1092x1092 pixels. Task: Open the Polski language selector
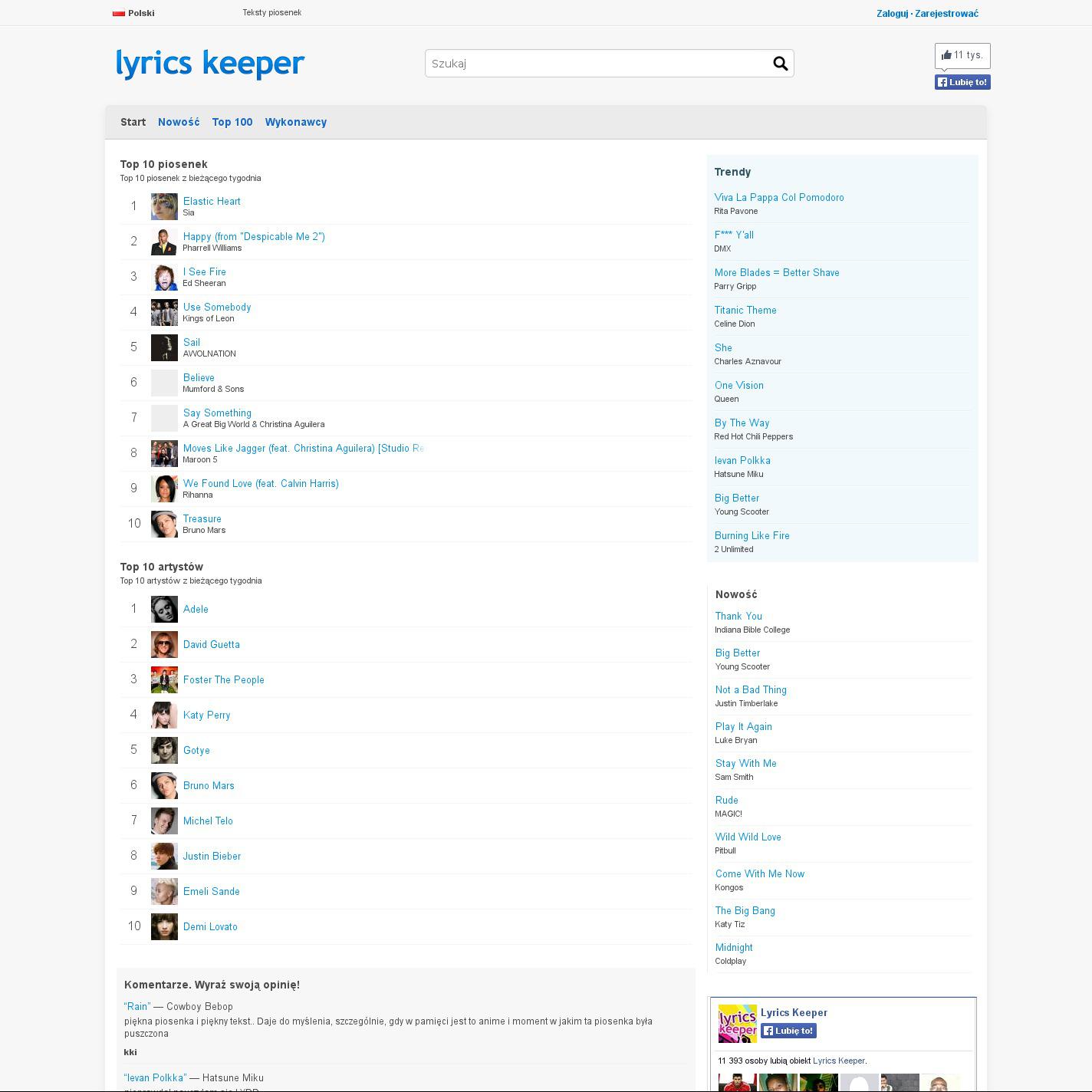pos(141,13)
